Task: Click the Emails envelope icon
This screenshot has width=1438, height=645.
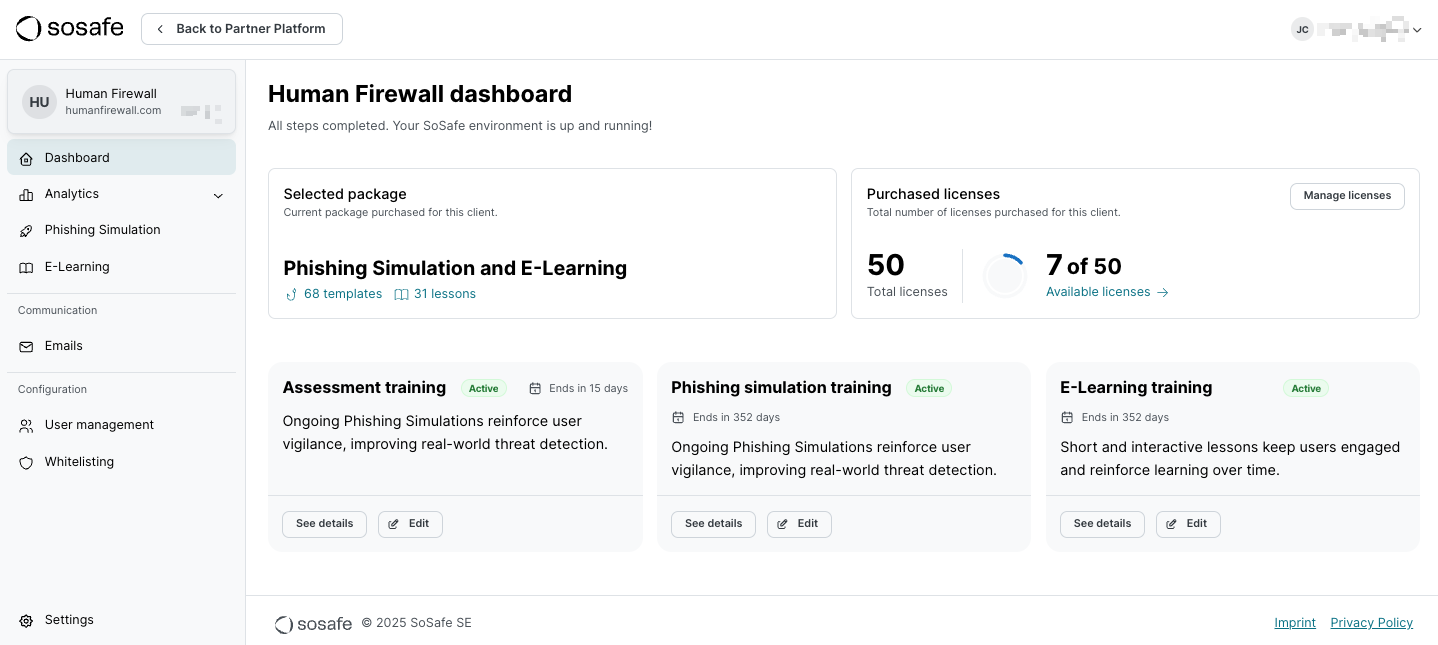Action: pos(26,347)
